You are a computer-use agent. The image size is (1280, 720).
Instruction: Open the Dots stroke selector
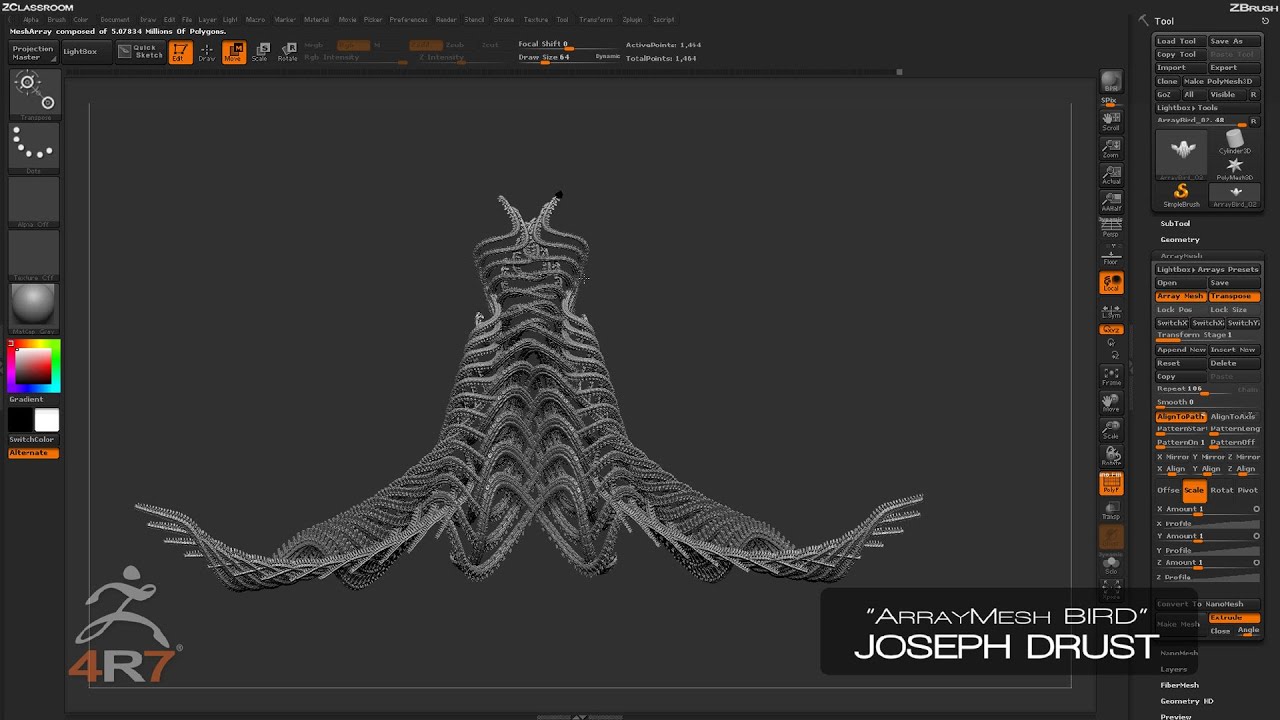34,148
